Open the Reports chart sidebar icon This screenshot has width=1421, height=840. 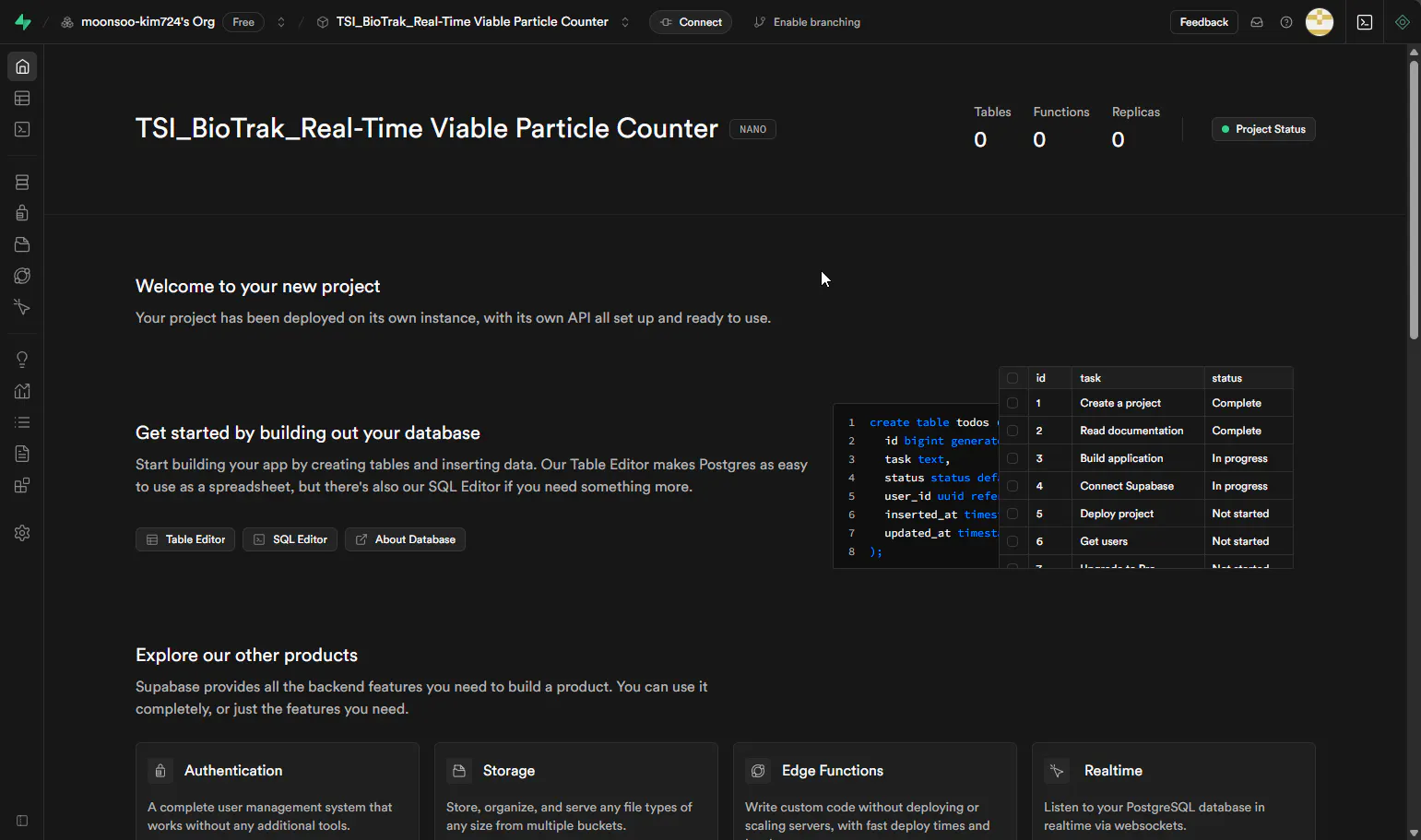[22, 391]
